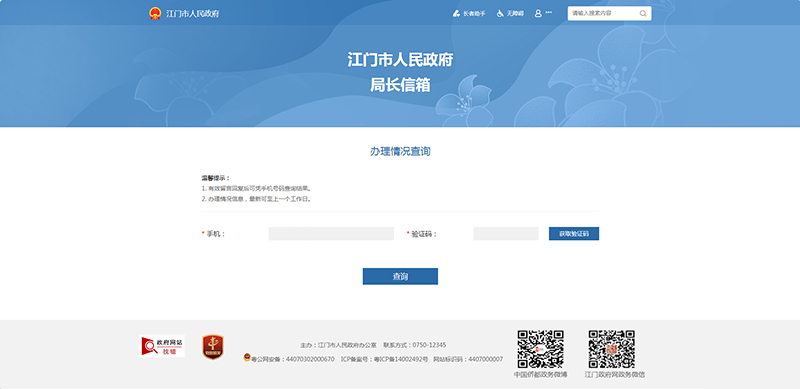Click the 获取验证码 button
The image size is (800, 389).
[574, 234]
